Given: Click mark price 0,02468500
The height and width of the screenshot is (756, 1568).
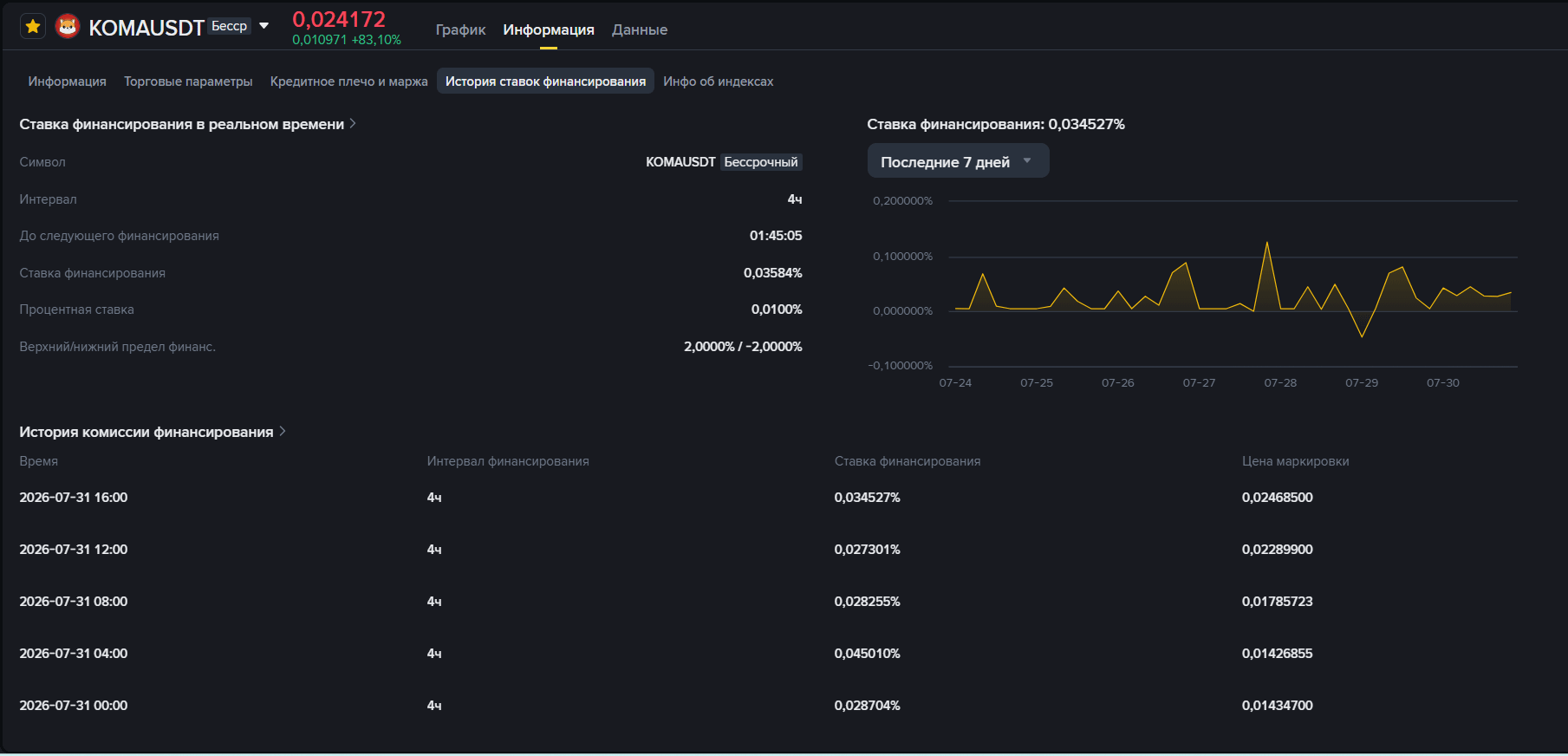Looking at the screenshot, I should point(1277,498).
